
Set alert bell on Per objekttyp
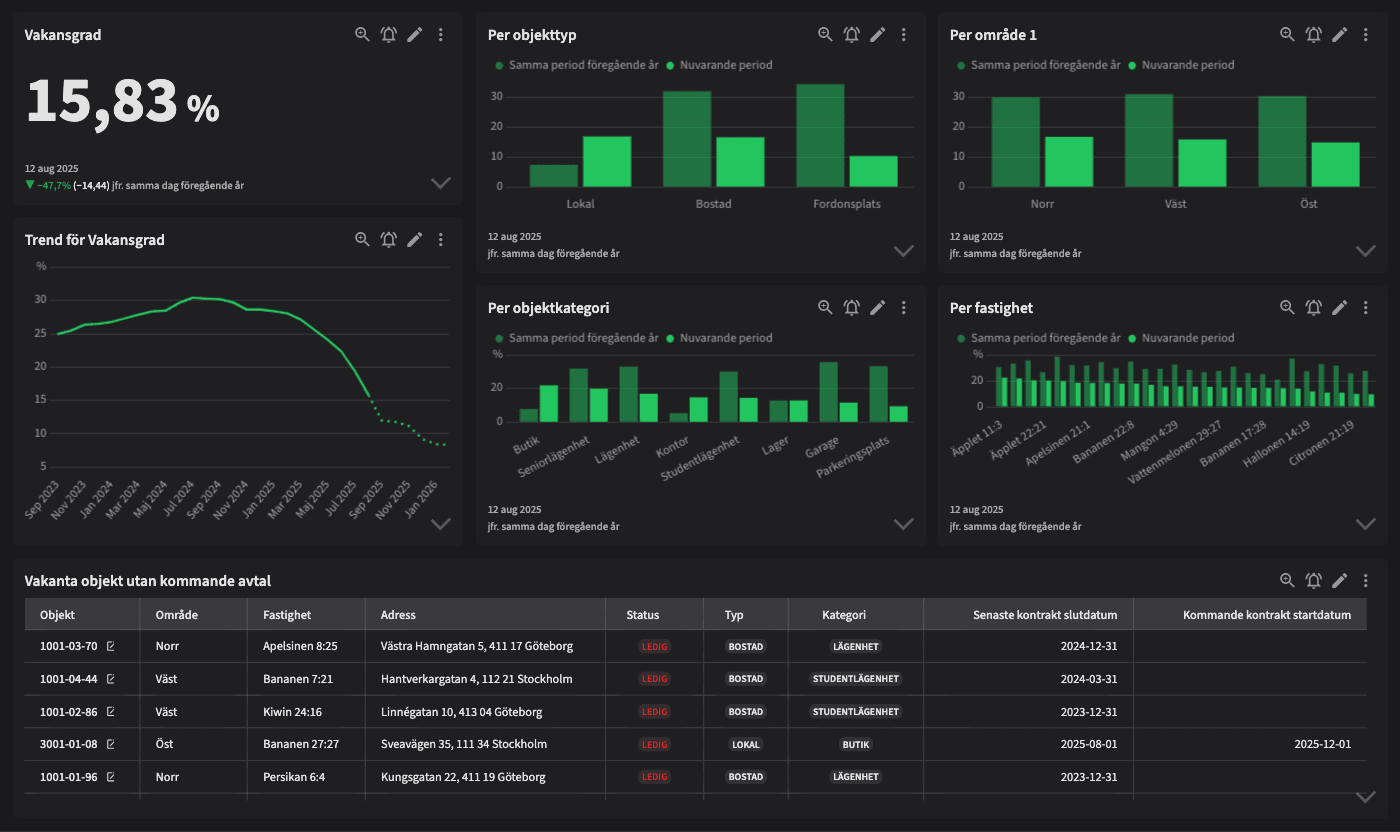[x=851, y=34]
